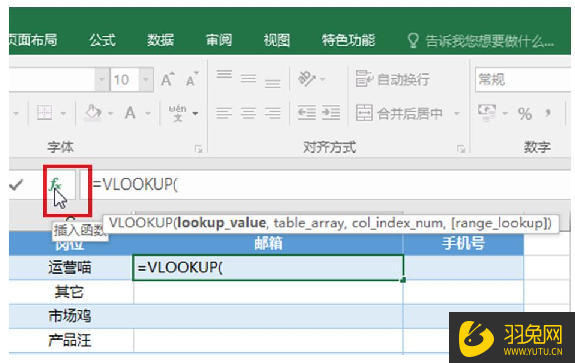The width and height of the screenshot is (575, 363).
Task: Click the phonetic guide wén icon
Action: point(177,113)
